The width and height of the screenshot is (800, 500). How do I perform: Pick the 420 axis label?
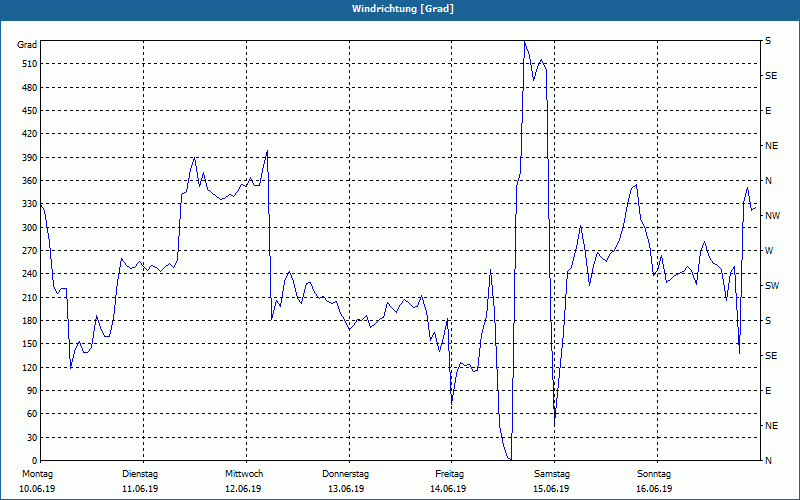pyautogui.click(x=30, y=134)
